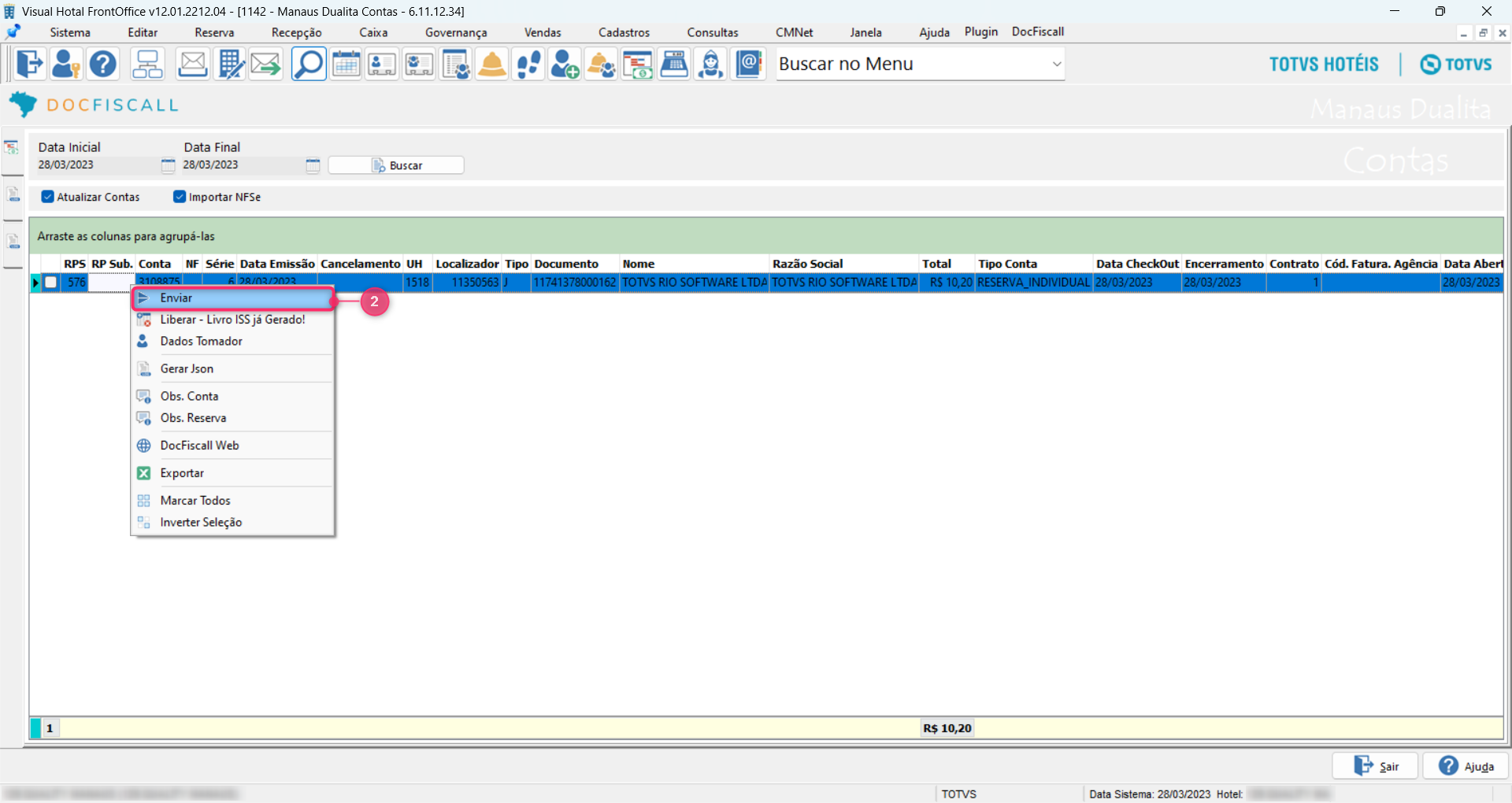
Task: Click the window with money bill icon
Action: [638, 64]
